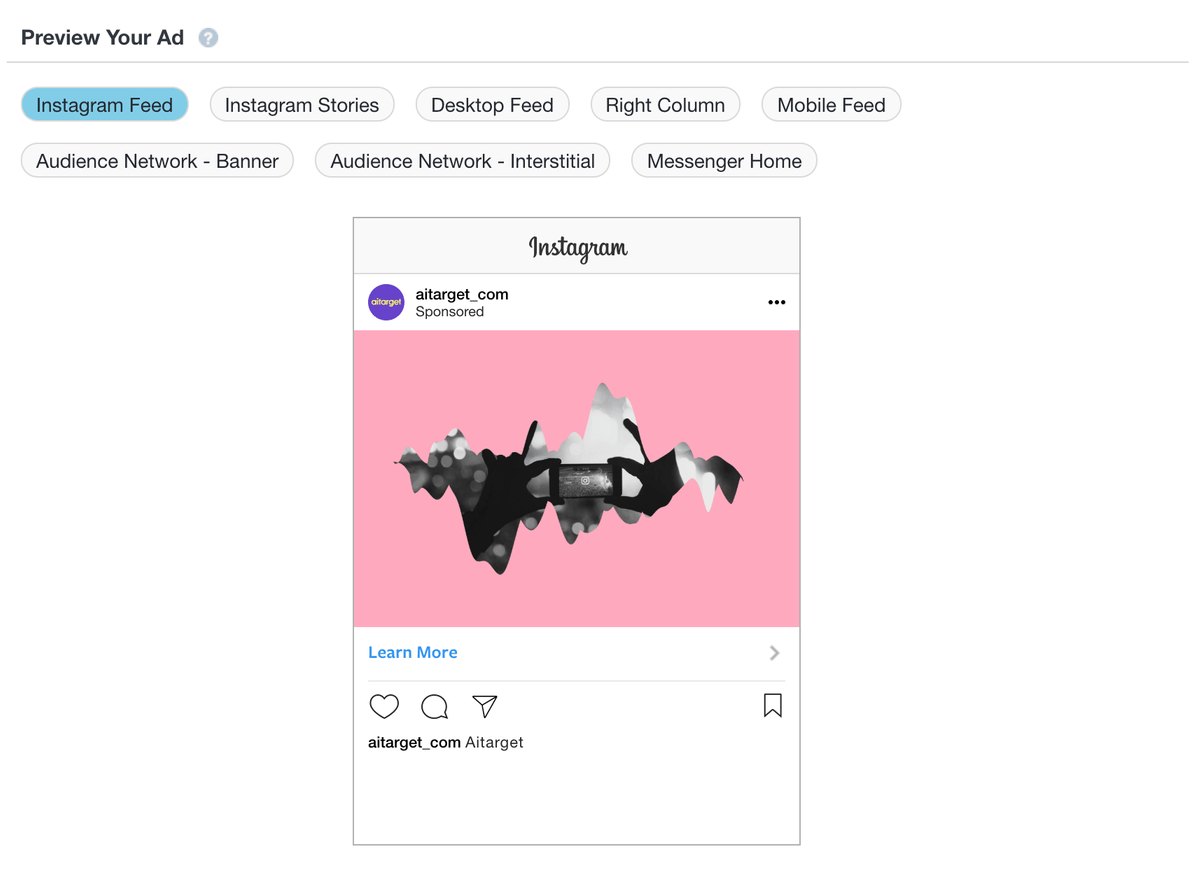The height and width of the screenshot is (870, 1200).
Task: Save post with bookmark icon
Action: [773, 706]
